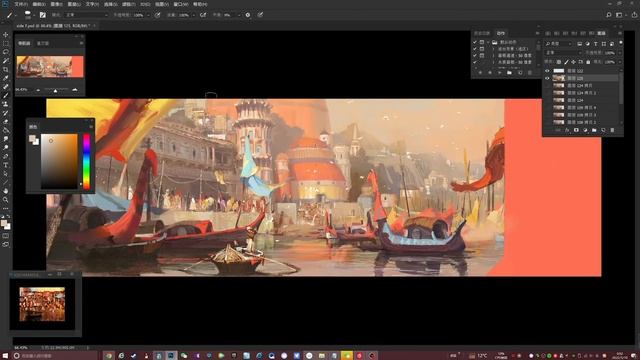Select the Zoom tool in toolbox
This screenshot has height=360, width=640.
point(6,200)
